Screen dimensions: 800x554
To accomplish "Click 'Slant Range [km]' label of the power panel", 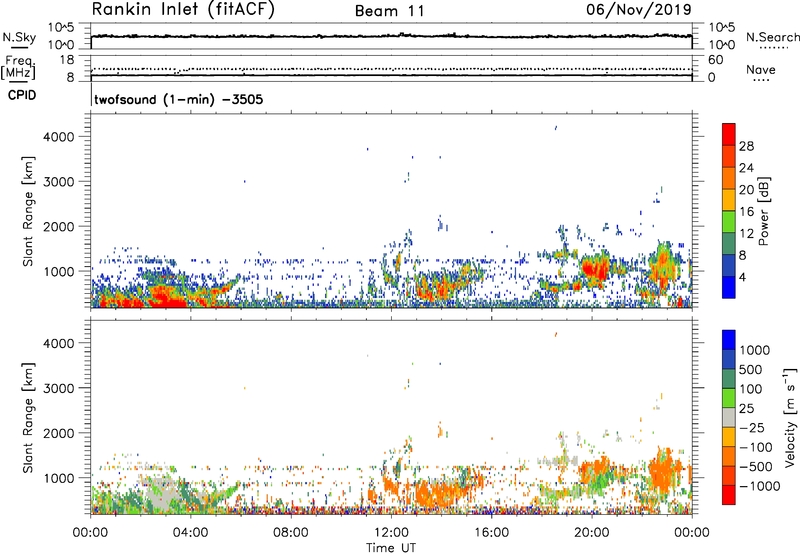I will click(x=28, y=211).
